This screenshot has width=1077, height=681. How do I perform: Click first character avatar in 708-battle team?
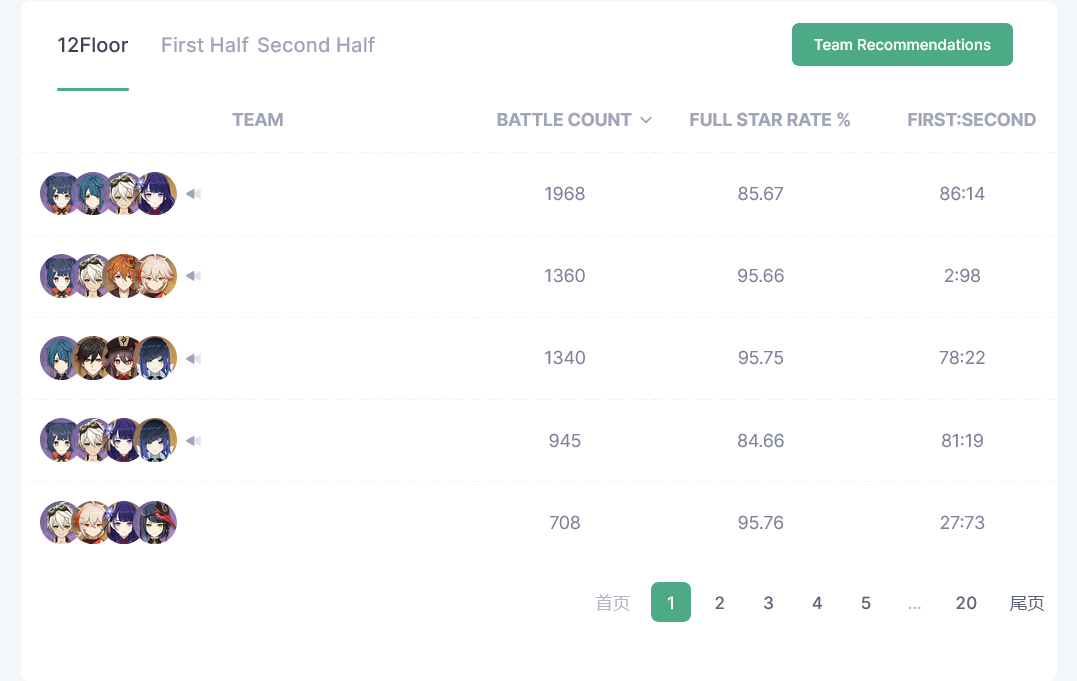[59, 522]
